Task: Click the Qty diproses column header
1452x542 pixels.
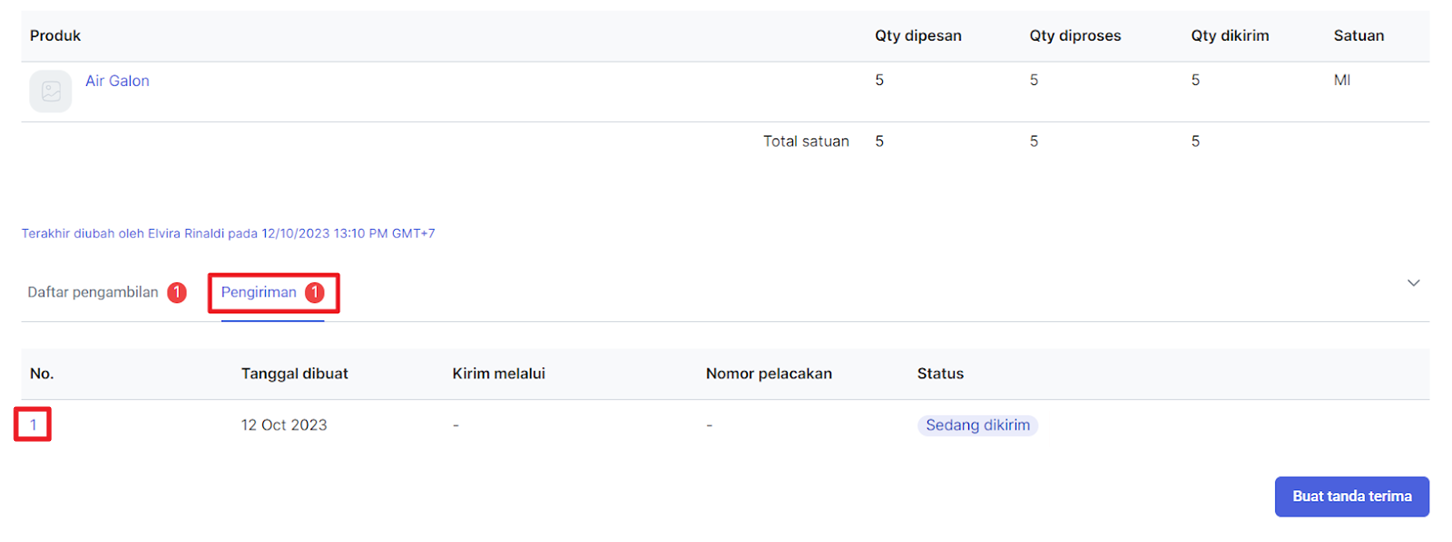Action: (x=1076, y=36)
